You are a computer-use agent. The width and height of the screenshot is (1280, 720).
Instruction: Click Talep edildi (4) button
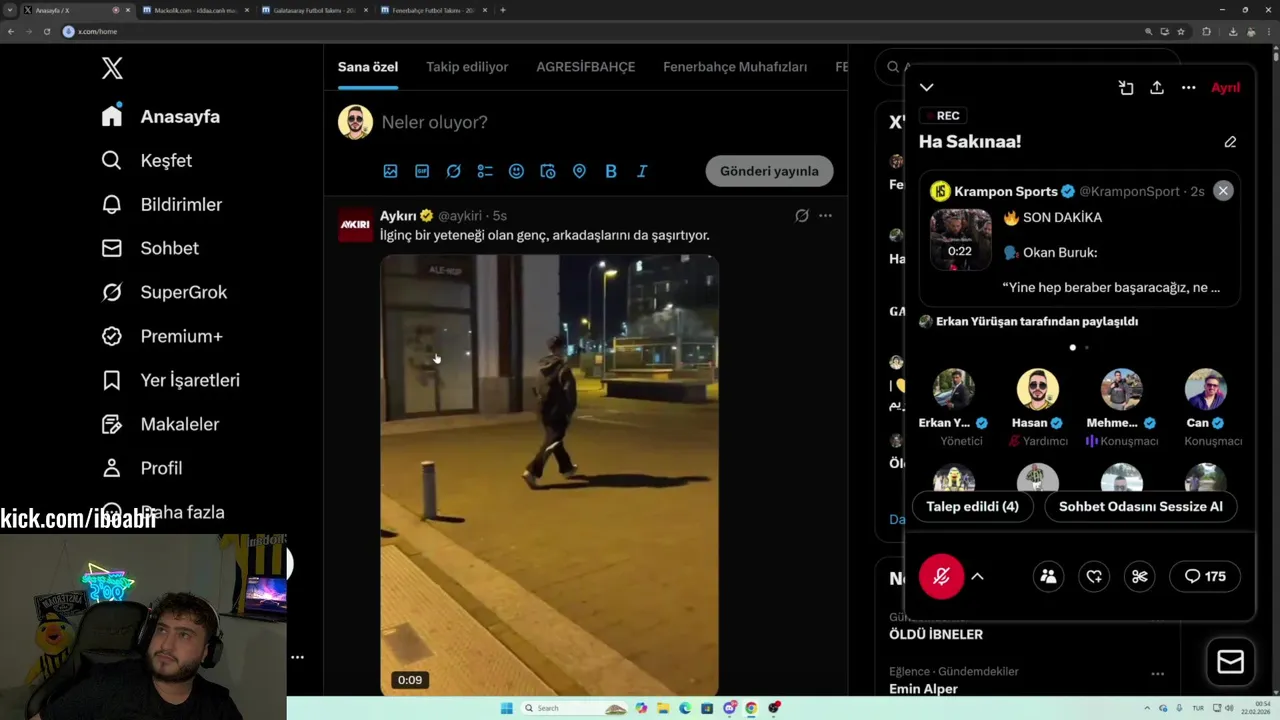[x=972, y=506]
